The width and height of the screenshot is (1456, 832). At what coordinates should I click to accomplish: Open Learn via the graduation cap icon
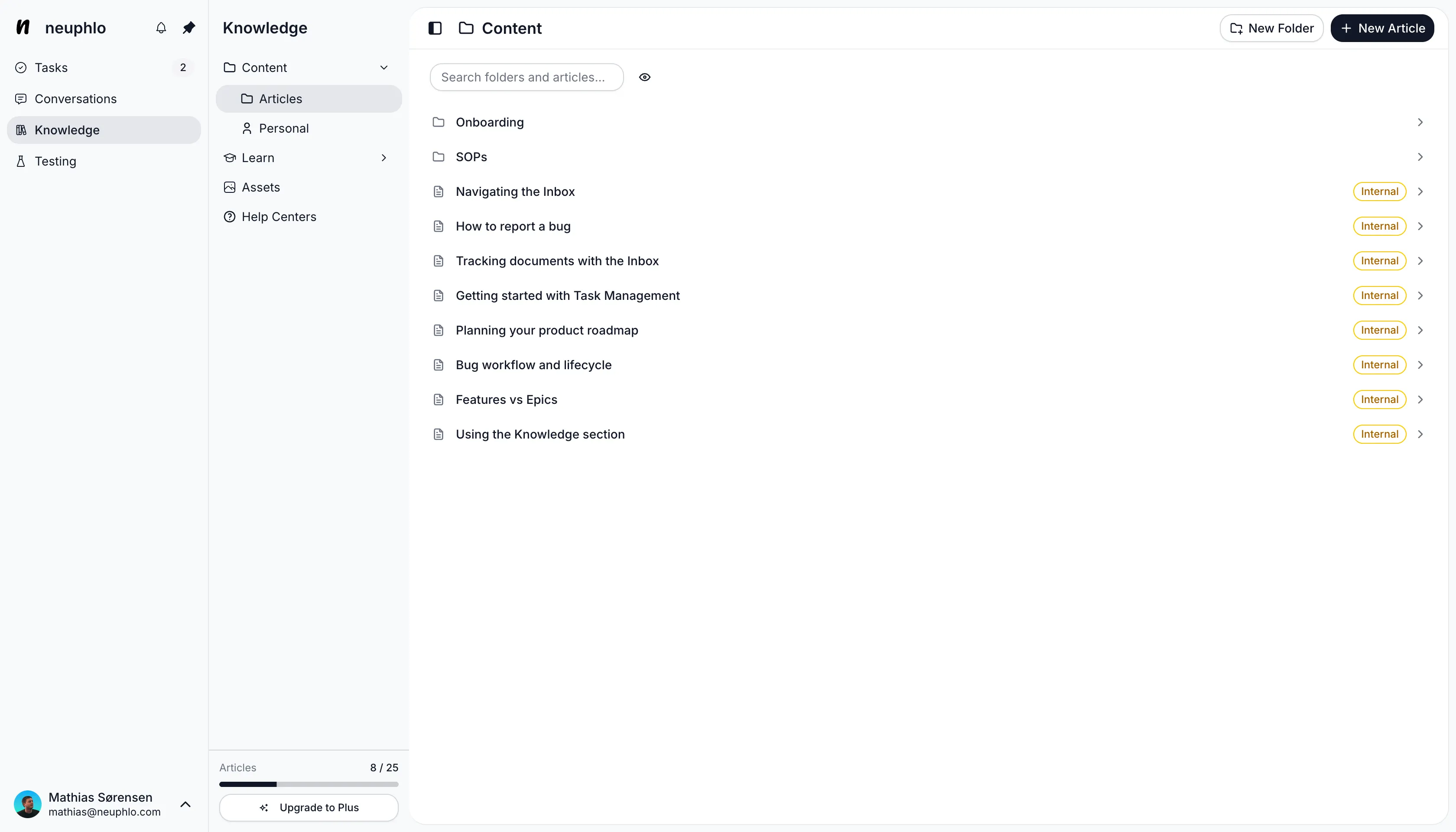[x=229, y=158]
